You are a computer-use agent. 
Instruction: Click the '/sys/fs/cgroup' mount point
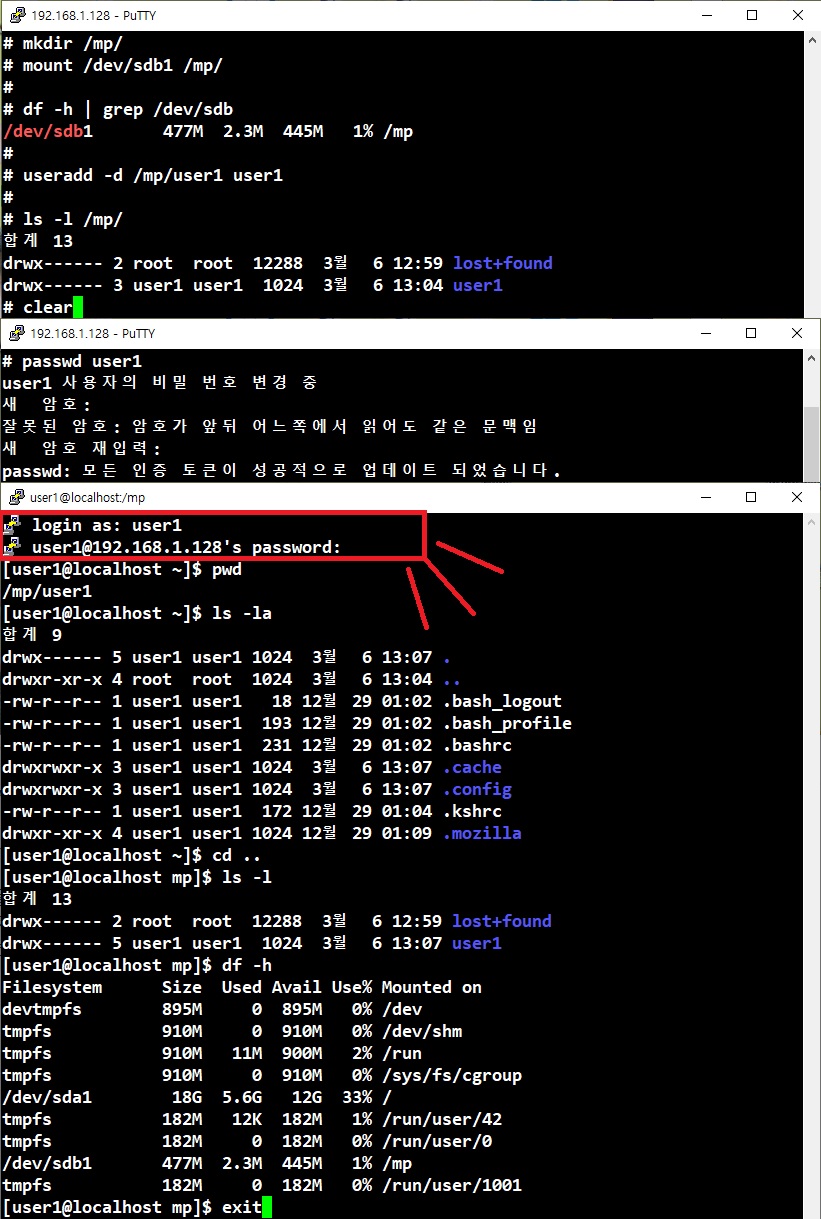pos(452,1076)
